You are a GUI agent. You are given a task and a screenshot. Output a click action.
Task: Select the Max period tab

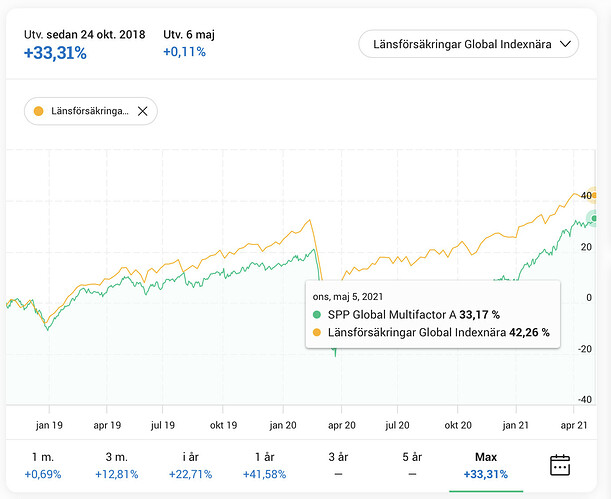click(x=486, y=465)
